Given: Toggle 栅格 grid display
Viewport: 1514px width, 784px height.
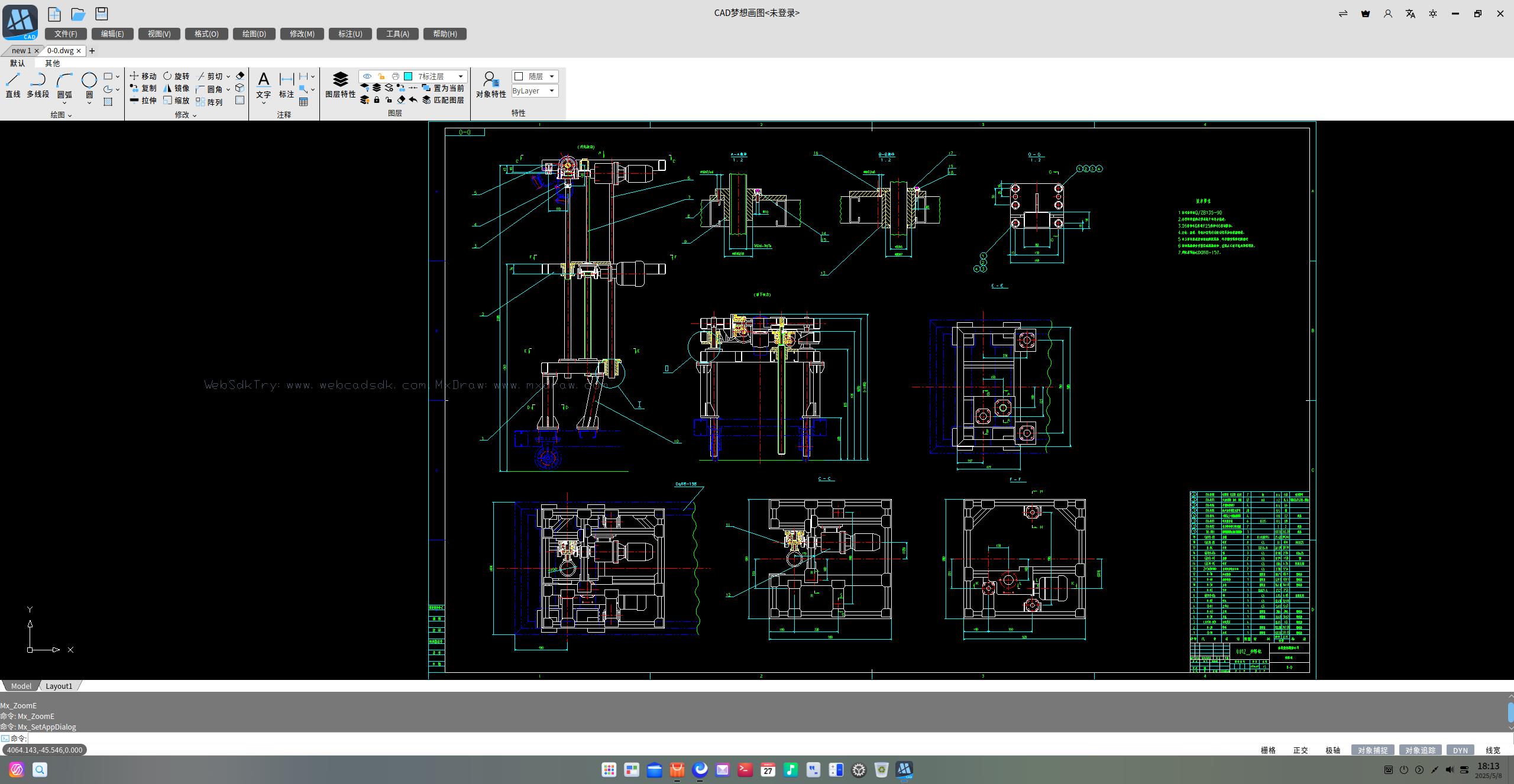Looking at the screenshot, I should [1269, 750].
